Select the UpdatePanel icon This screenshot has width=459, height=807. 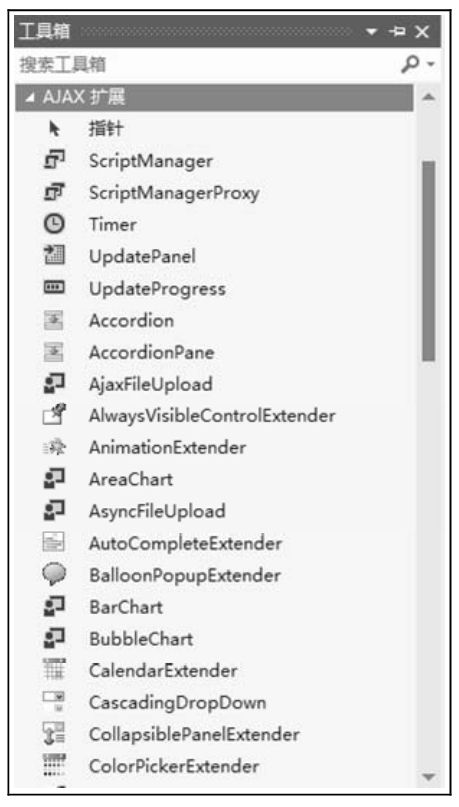coord(54,256)
